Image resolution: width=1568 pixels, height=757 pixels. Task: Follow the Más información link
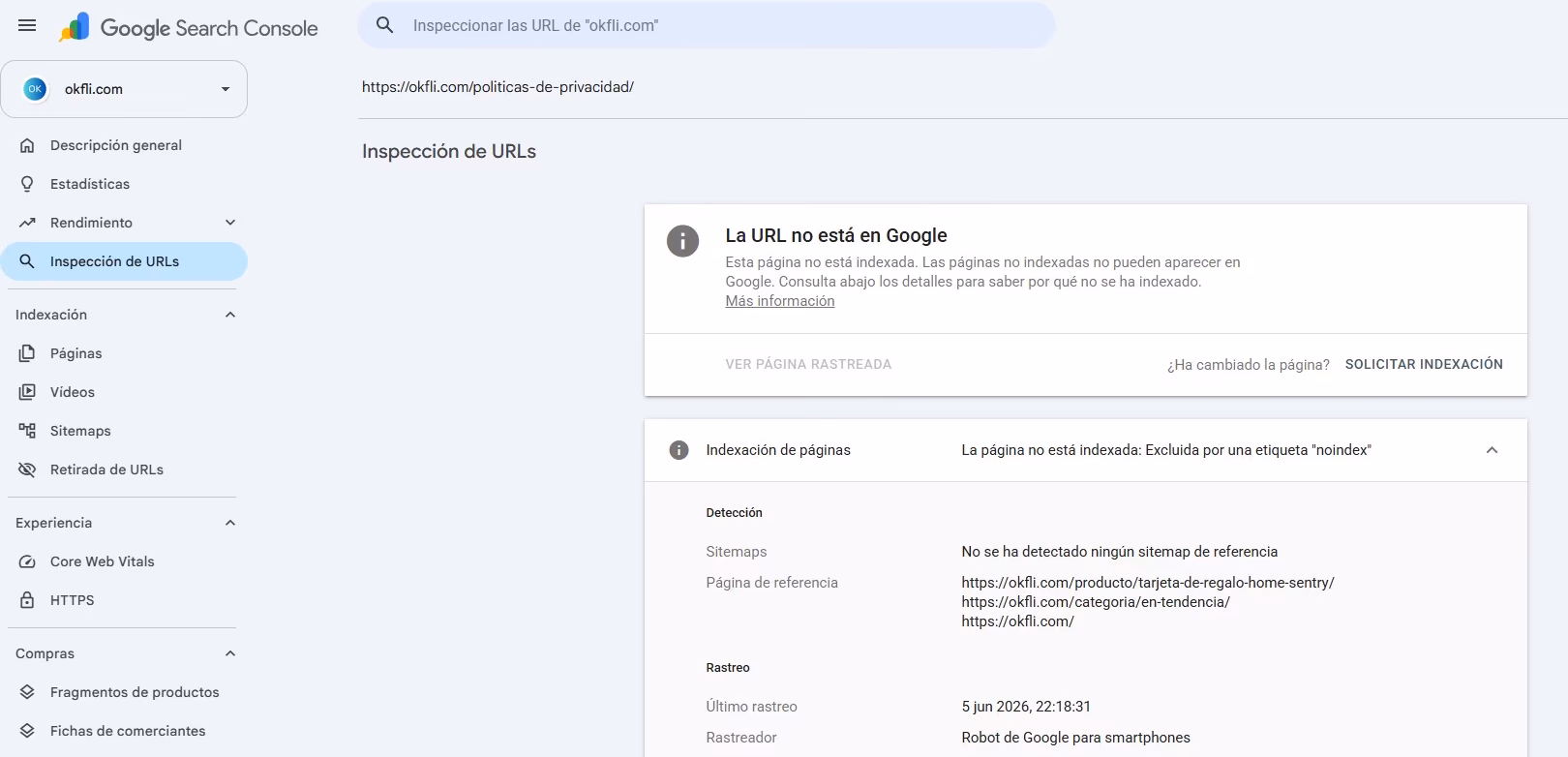(x=780, y=301)
